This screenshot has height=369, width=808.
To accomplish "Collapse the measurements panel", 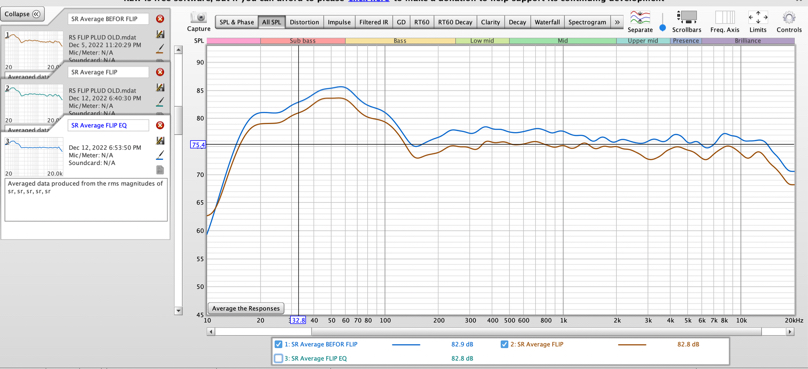I will coord(22,14).
